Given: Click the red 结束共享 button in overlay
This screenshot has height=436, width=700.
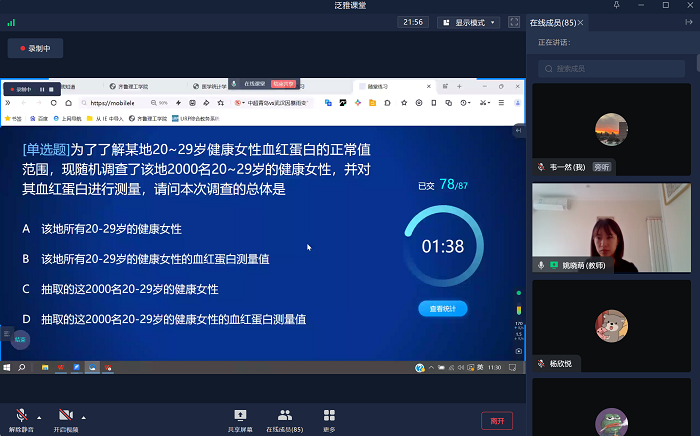Looking at the screenshot, I should tap(283, 84).
